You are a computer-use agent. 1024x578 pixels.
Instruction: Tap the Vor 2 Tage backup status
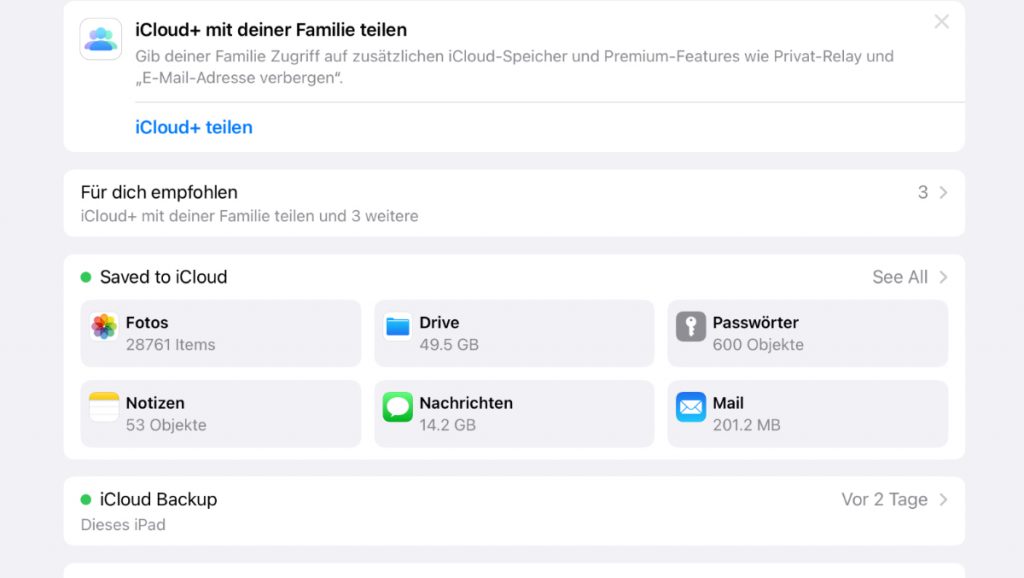884,499
